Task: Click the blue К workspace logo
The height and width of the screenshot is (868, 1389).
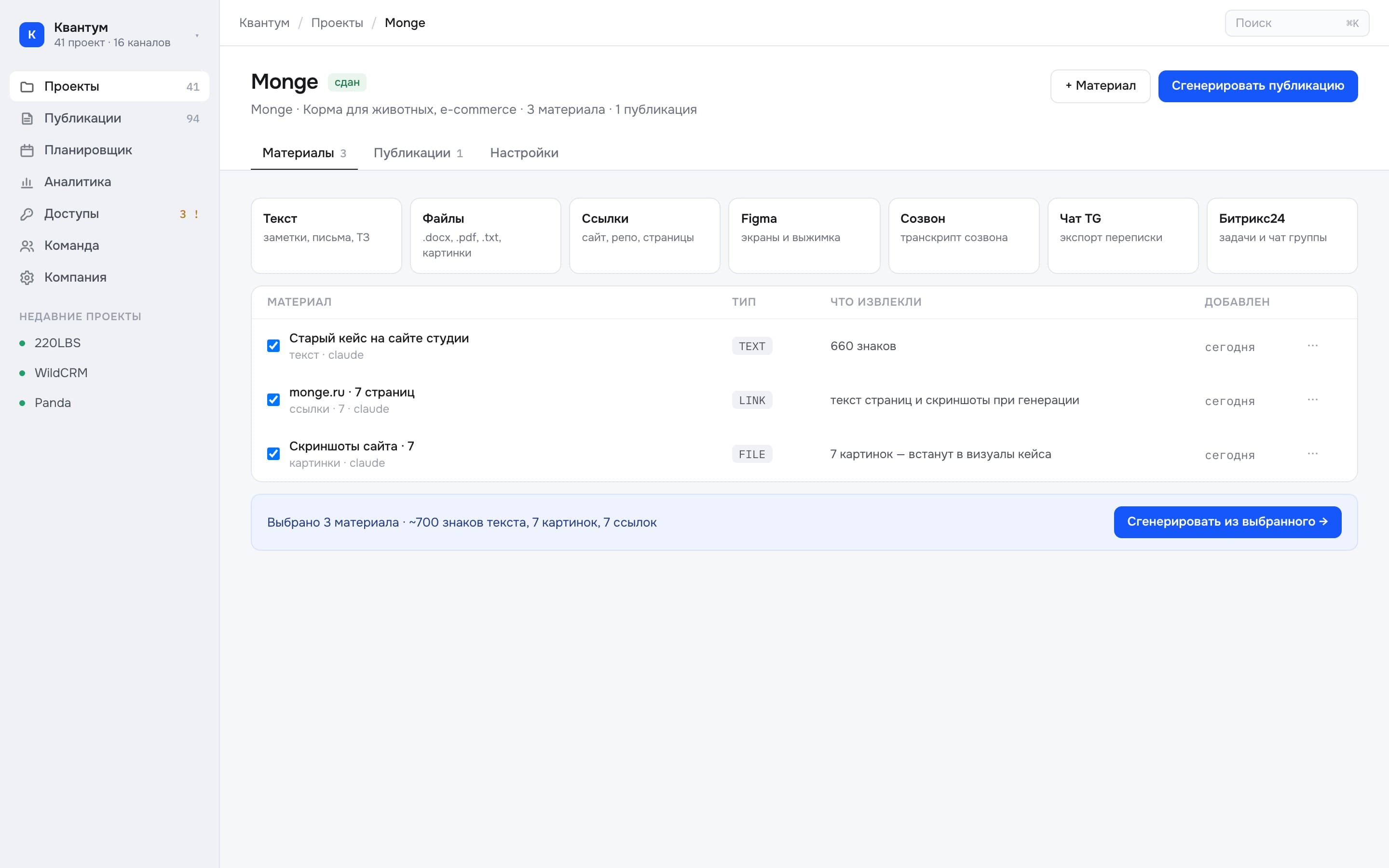Action: click(31, 34)
